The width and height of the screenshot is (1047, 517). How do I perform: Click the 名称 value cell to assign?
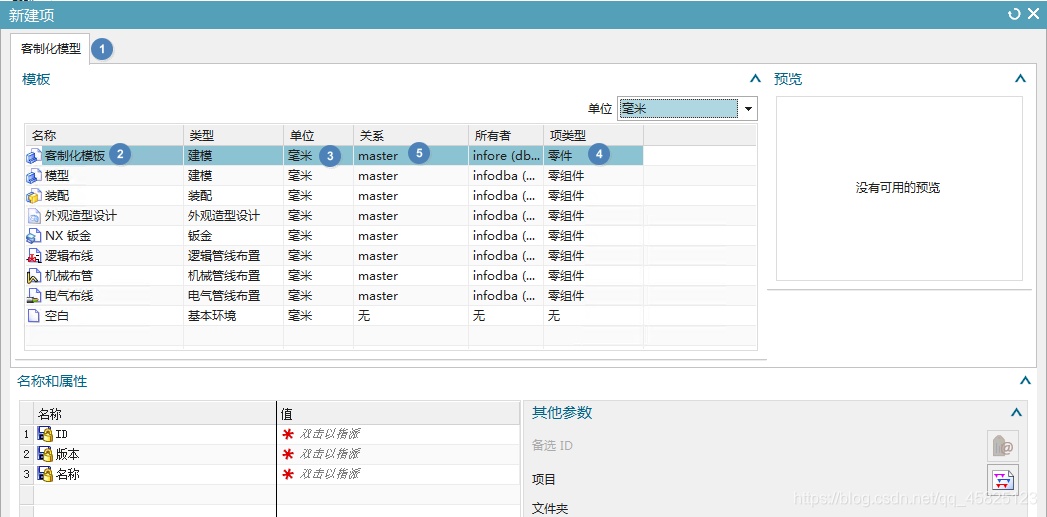tap(399, 474)
